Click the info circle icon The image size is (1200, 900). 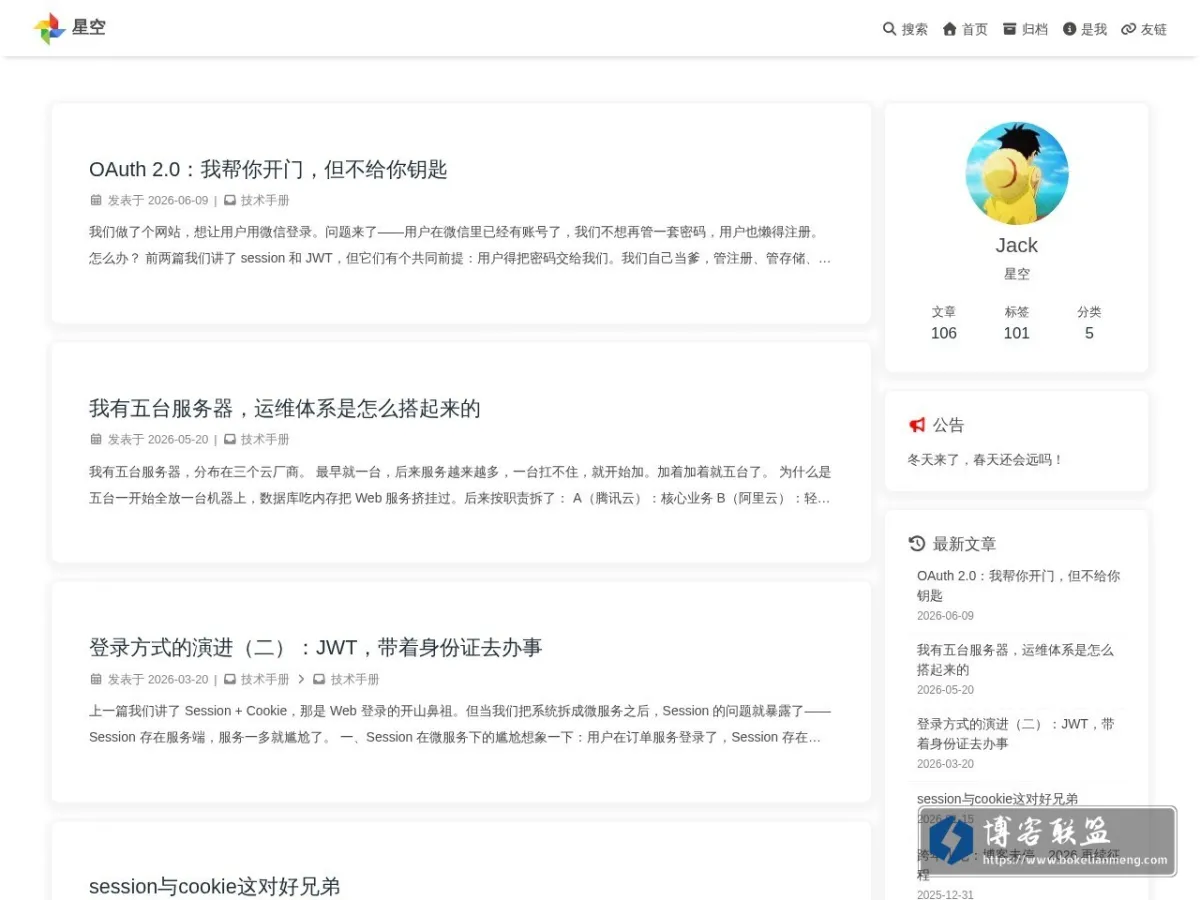(1069, 29)
